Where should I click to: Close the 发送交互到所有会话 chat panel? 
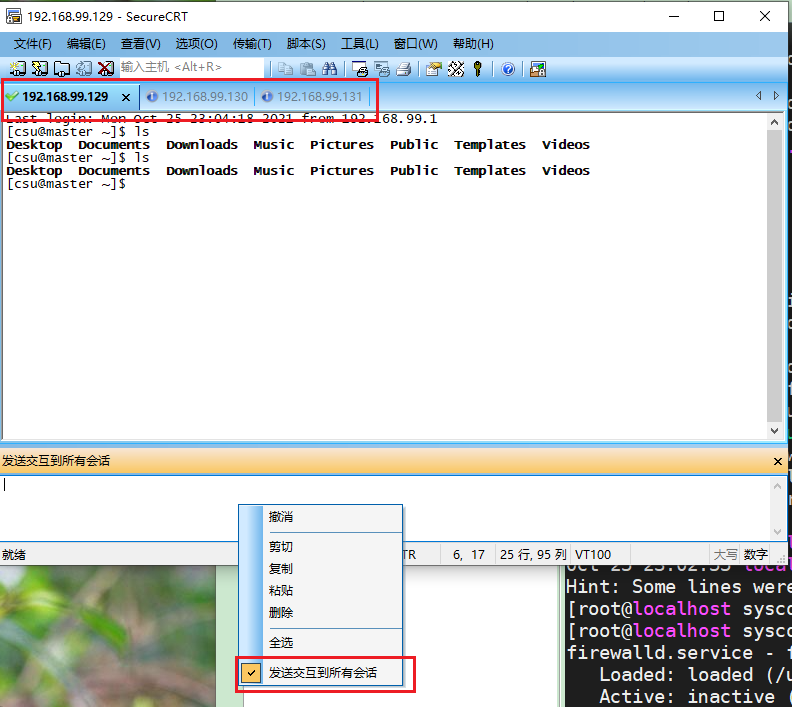click(x=778, y=461)
